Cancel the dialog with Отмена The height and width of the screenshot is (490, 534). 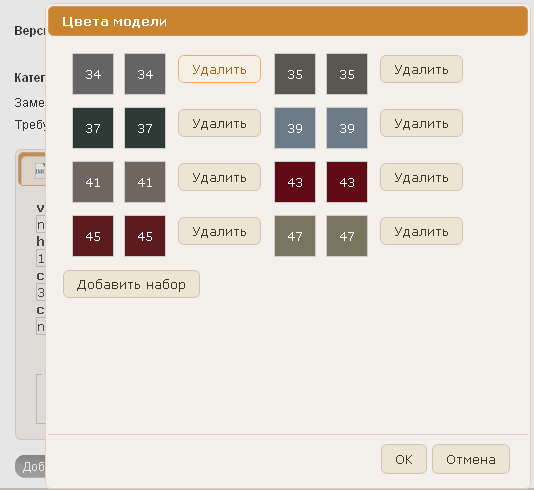point(471,459)
